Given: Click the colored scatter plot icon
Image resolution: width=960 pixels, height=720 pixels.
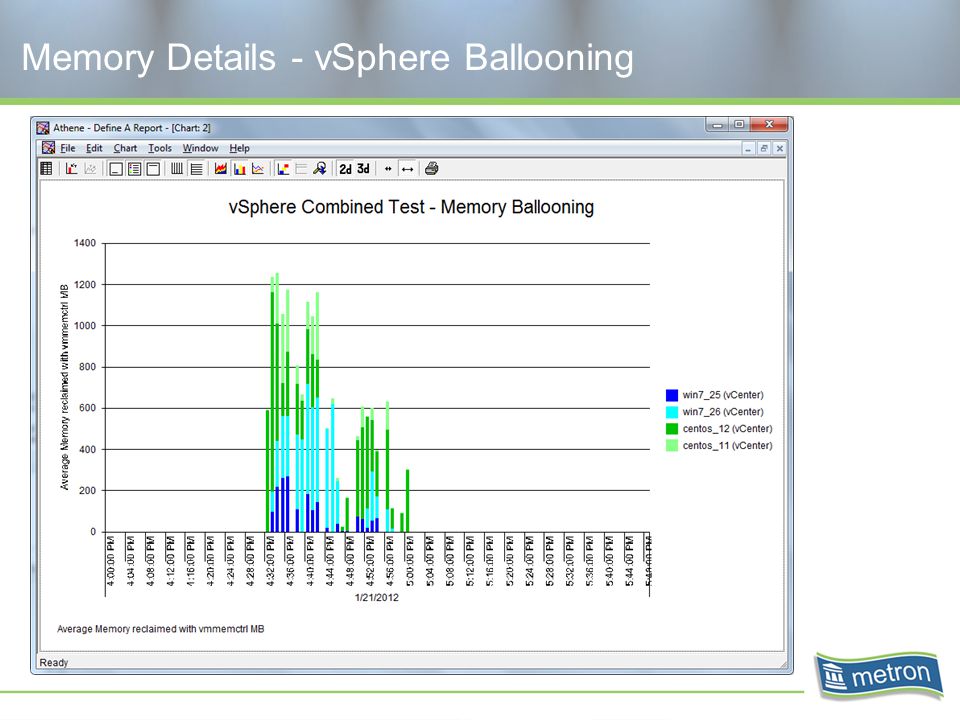Looking at the screenshot, I should click(x=283, y=168).
